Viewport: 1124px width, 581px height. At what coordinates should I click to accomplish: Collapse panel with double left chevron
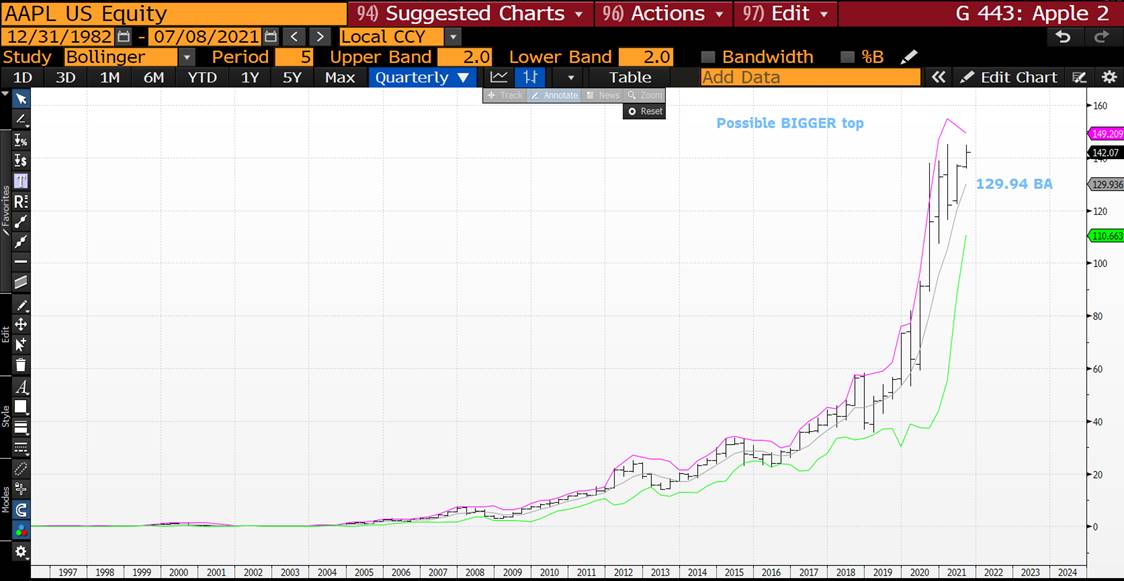938,77
